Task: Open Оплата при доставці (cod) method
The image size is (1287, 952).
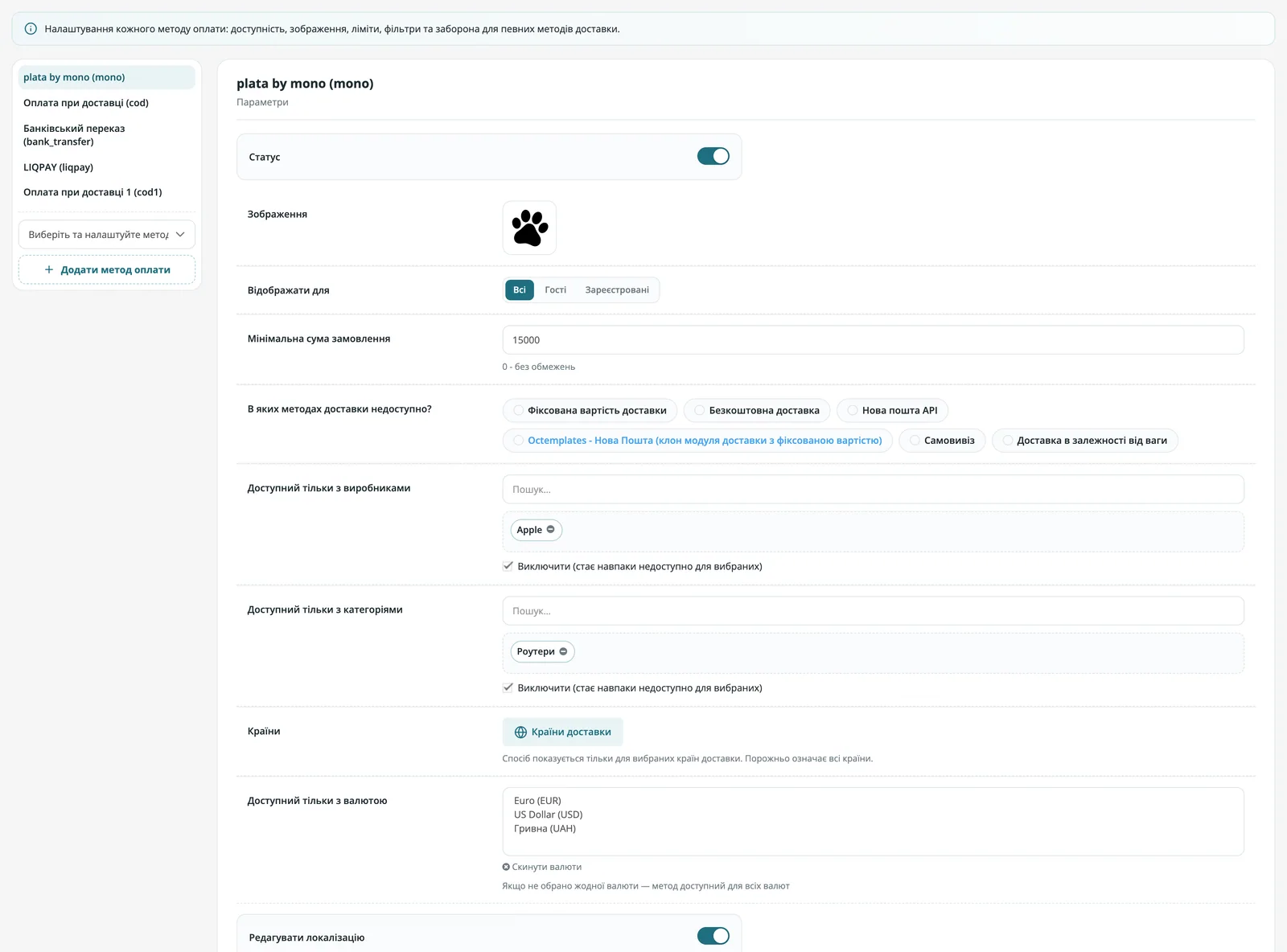Action: pyautogui.click(x=107, y=103)
